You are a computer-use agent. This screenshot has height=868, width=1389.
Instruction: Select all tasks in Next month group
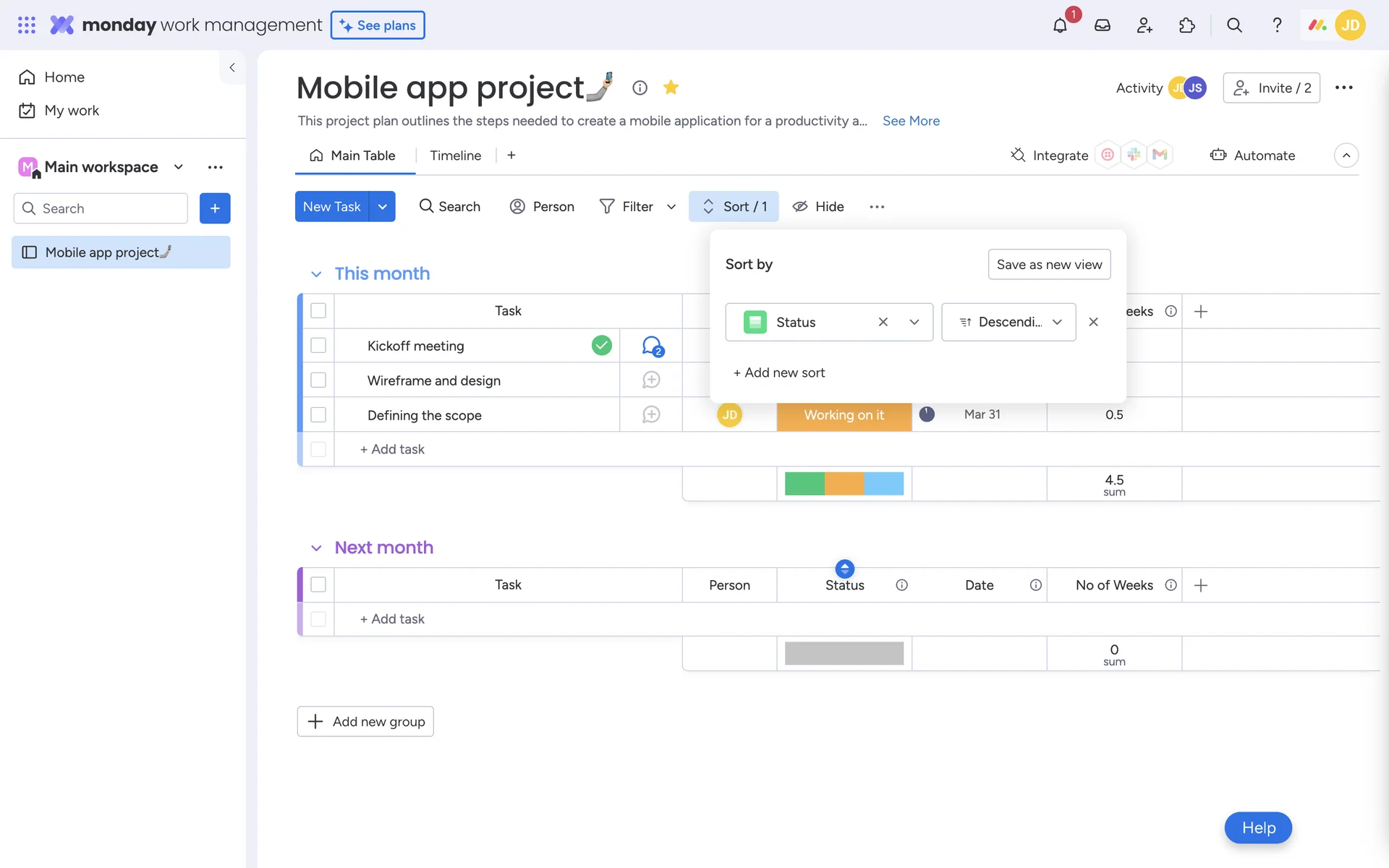pyautogui.click(x=318, y=584)
